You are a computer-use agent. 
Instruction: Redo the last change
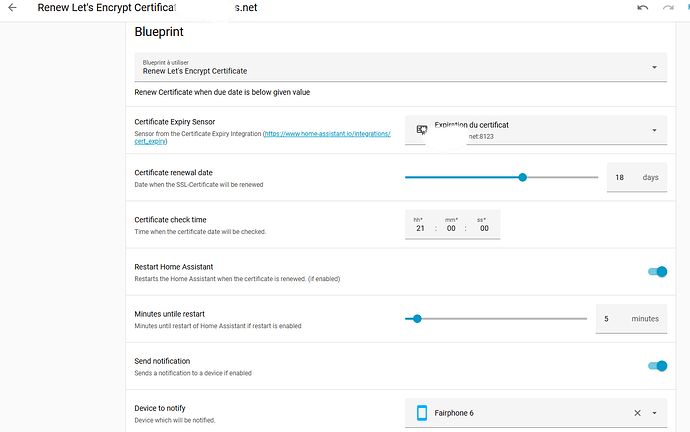point(668,7)
